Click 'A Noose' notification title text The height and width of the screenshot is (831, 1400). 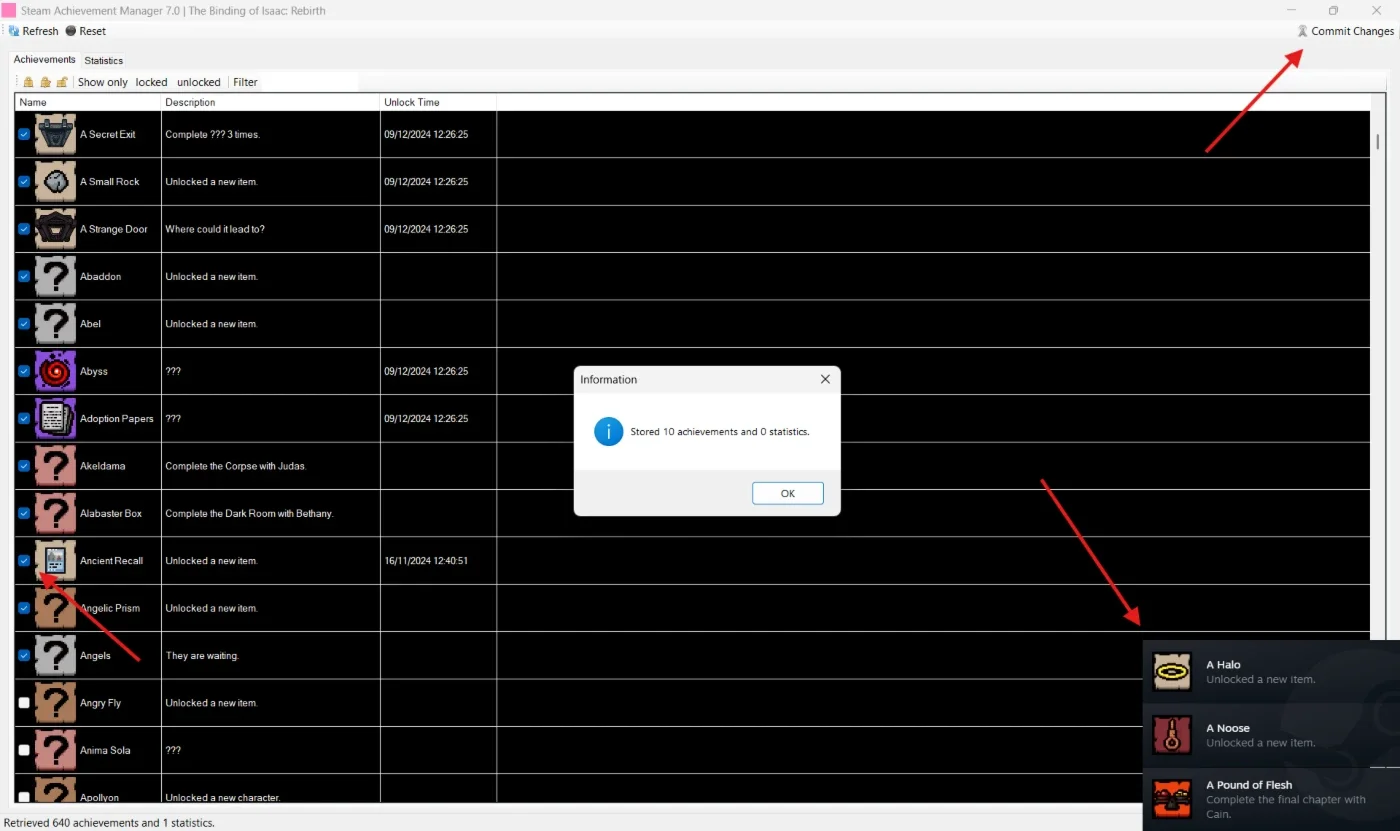[x=1228, y=728]
